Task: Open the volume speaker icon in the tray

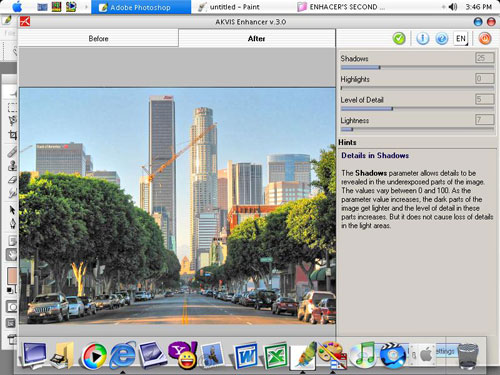Action: 453,7
